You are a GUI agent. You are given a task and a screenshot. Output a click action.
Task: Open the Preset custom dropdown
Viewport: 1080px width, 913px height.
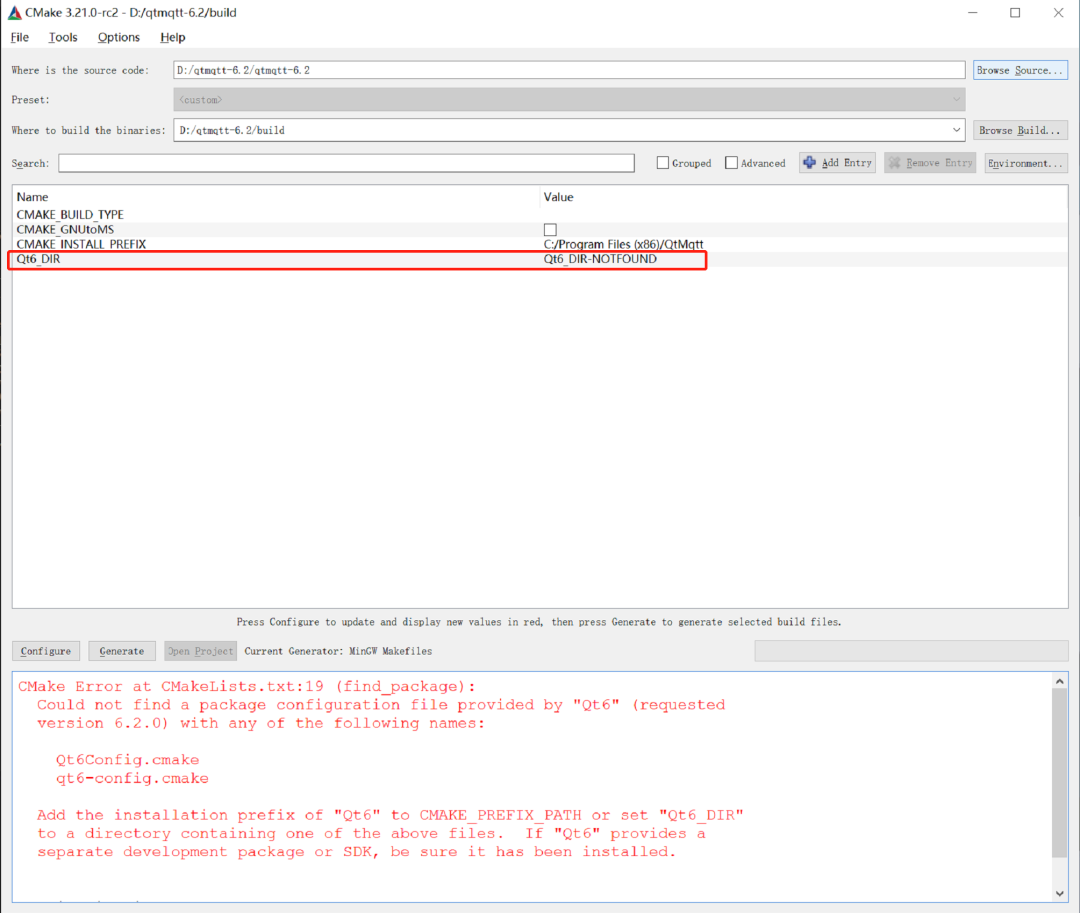[x=569, y=100]
